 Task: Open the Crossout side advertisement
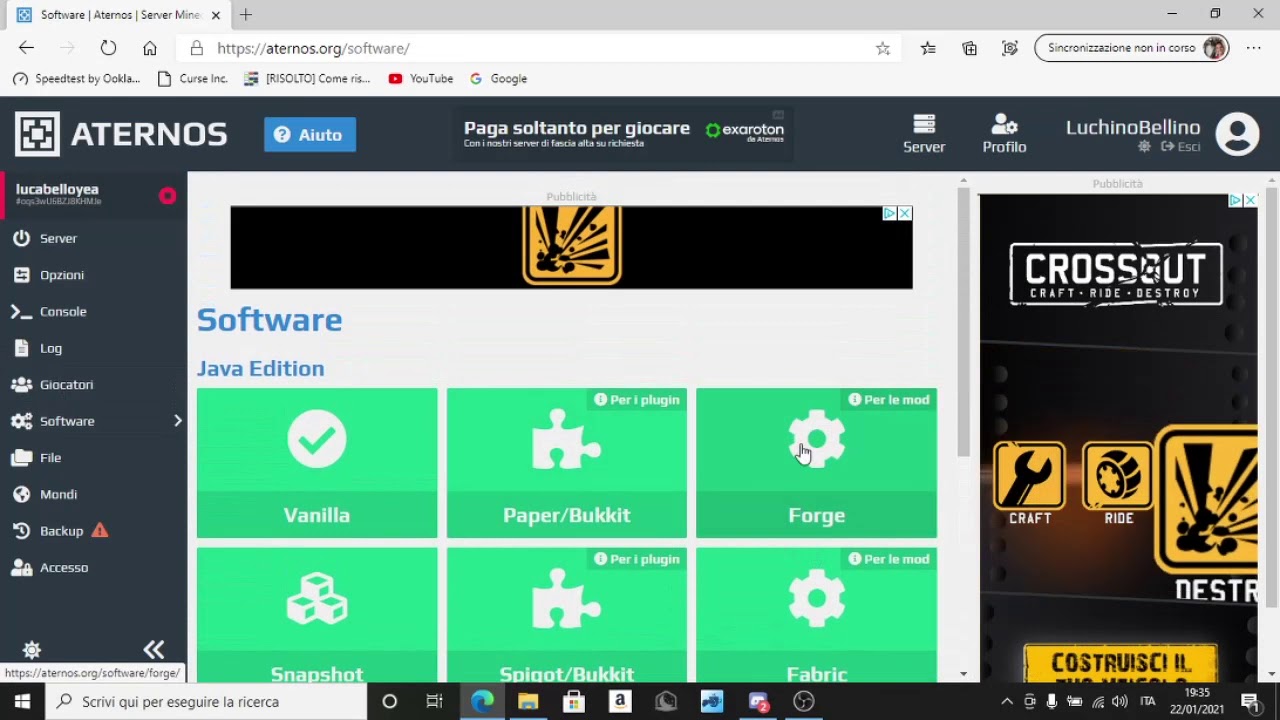(x=1118, y=440)
